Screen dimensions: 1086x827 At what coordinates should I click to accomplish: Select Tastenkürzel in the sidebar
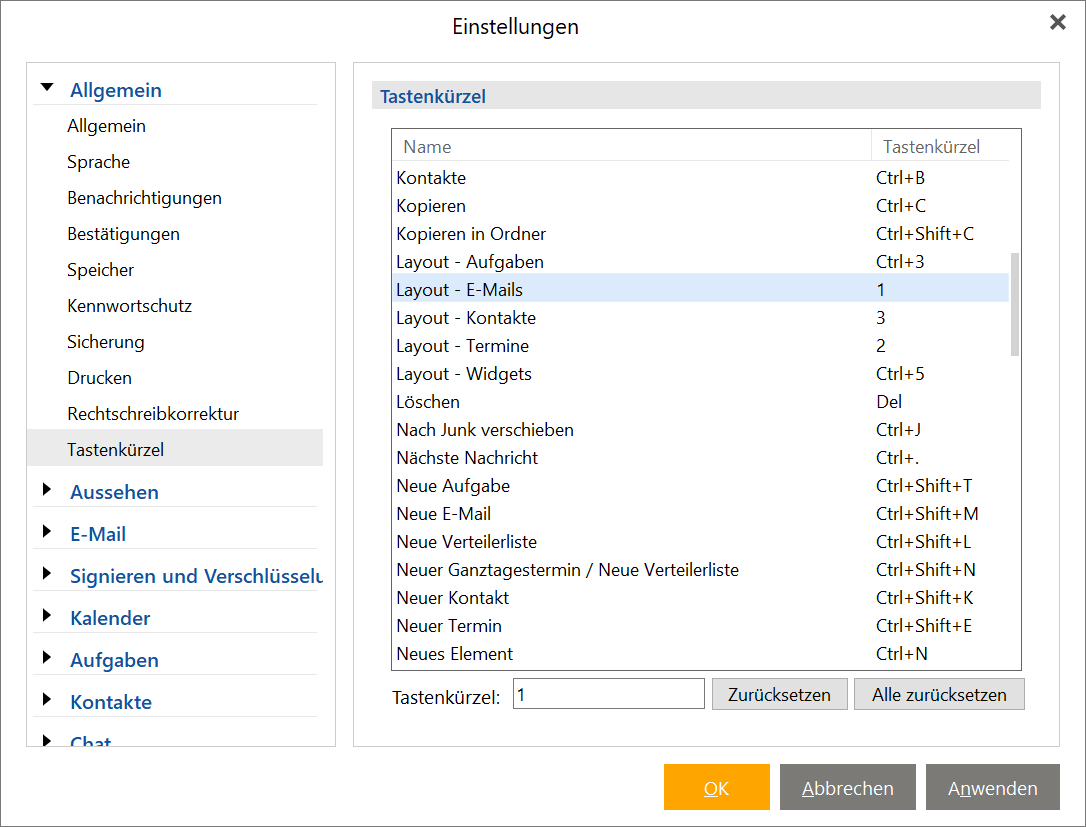click(175, 448)
